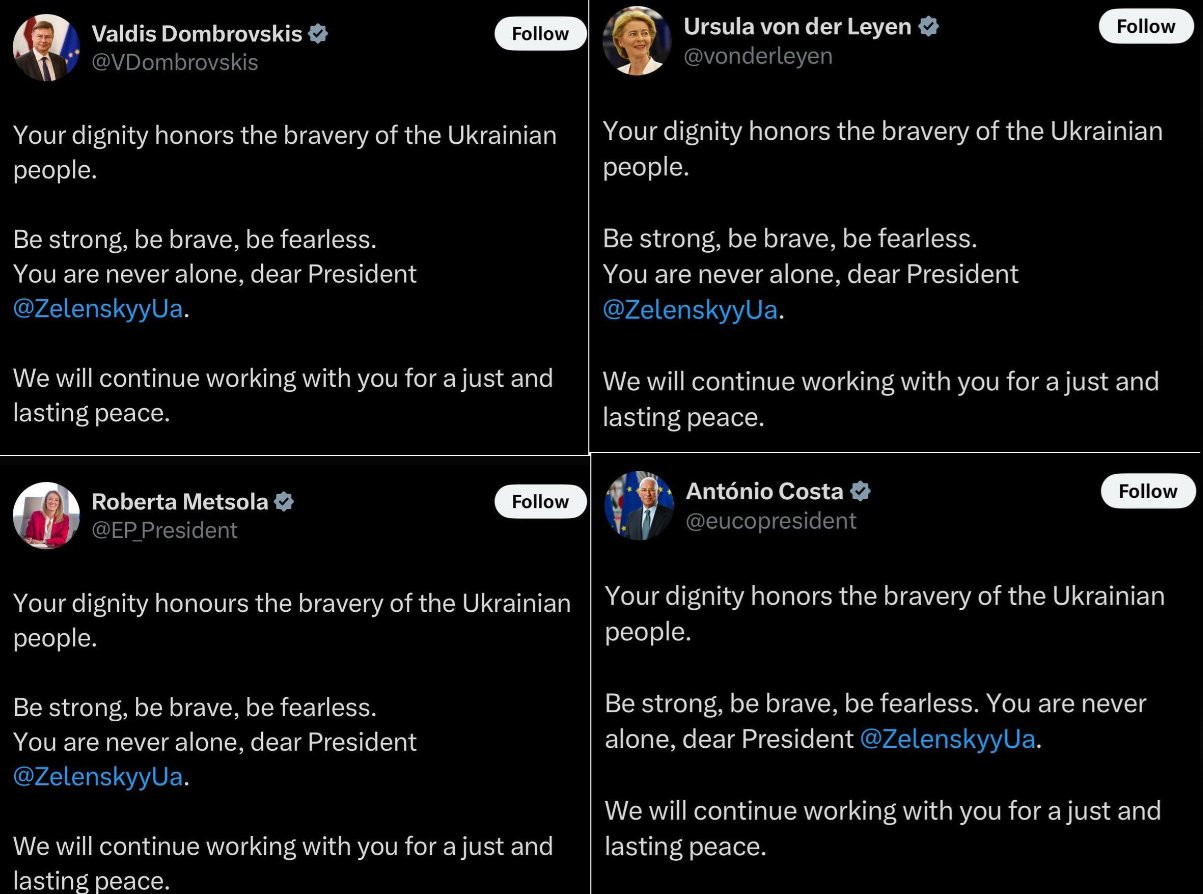The image size is (1203, 894).
Task: Click the @EP_President handle
Action: click(x=165, y=530)
